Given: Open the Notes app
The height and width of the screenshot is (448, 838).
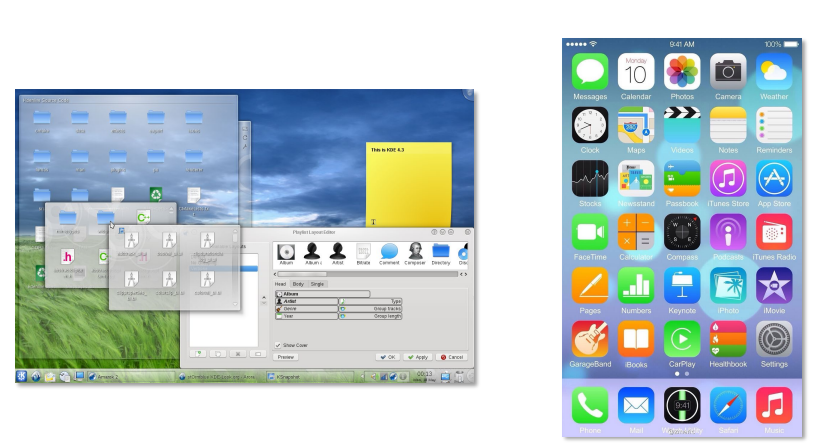Looking at the screenshot, I should pos(728,125).
